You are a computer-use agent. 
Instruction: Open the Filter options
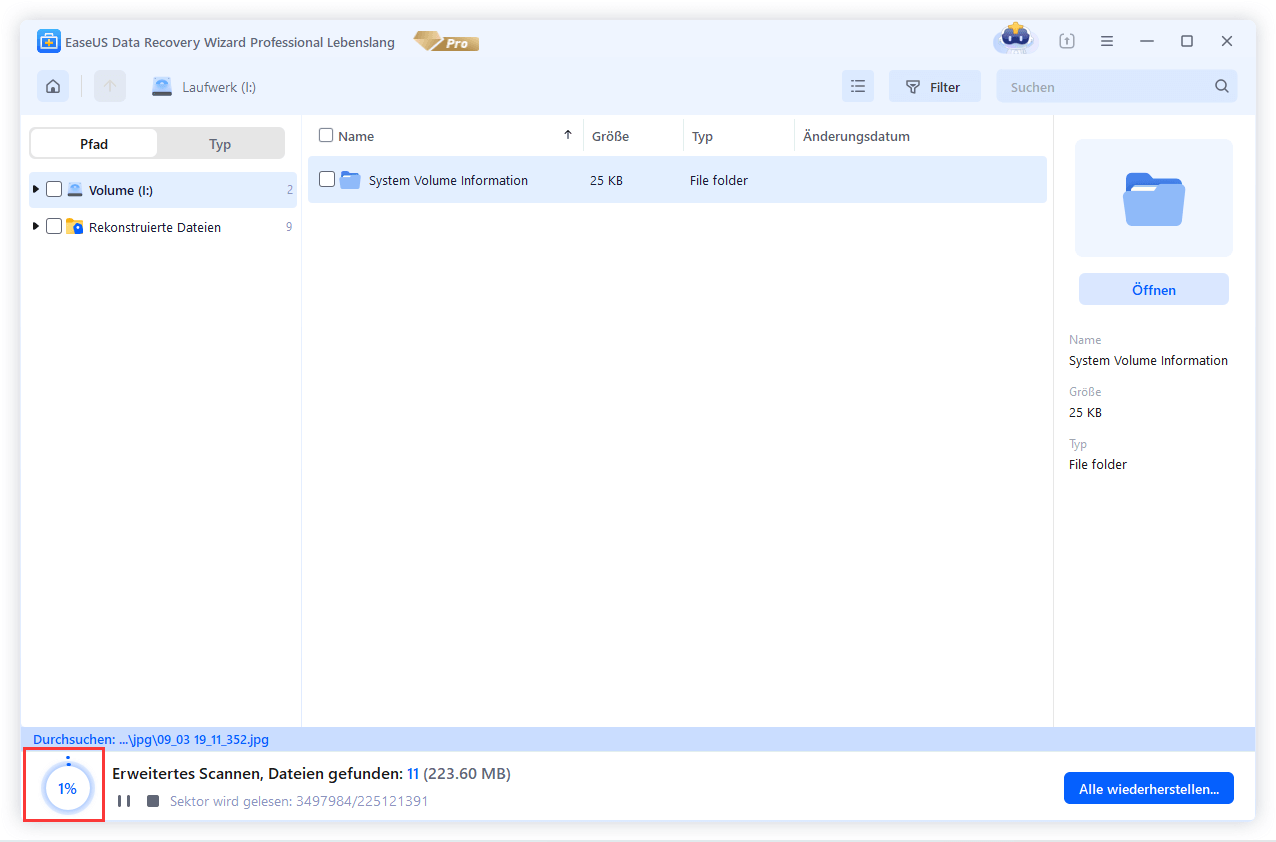935,87
